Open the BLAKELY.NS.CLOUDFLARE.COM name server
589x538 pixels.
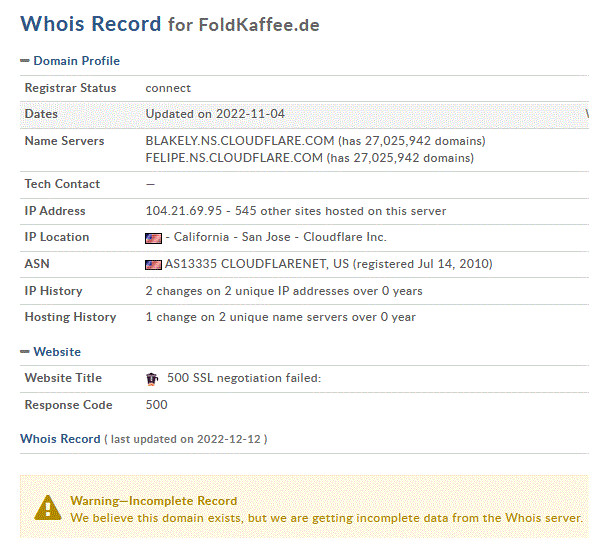coord(240,141)
